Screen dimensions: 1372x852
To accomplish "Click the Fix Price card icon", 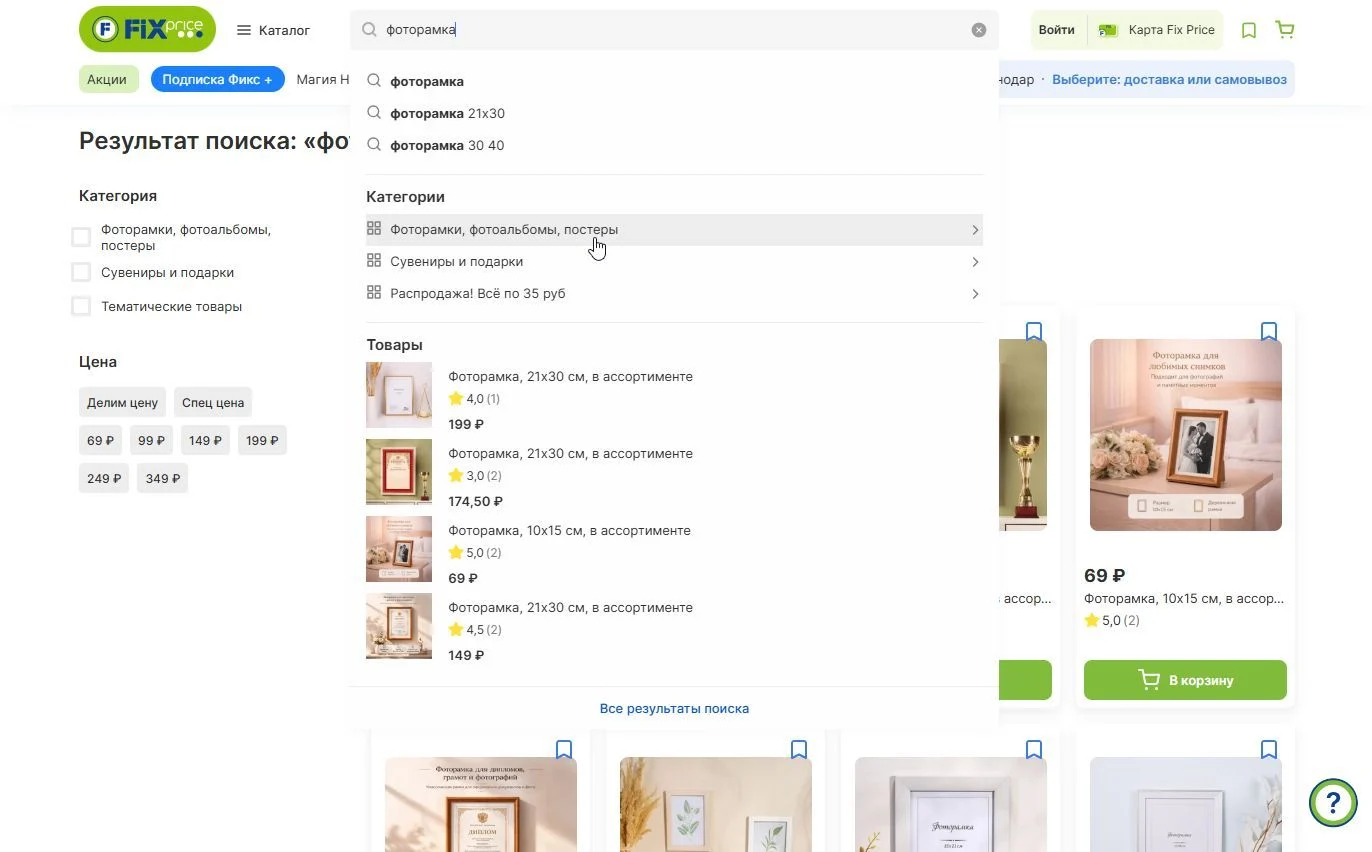I will click(1108, 30).
